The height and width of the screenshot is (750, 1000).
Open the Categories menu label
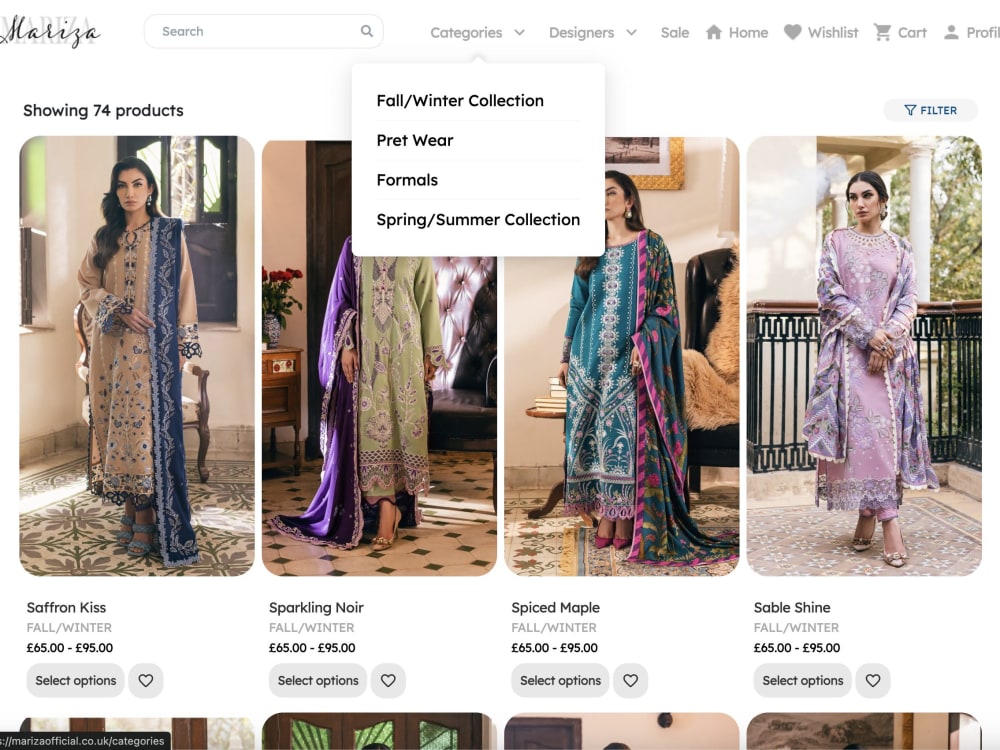[x=466, y=33]
